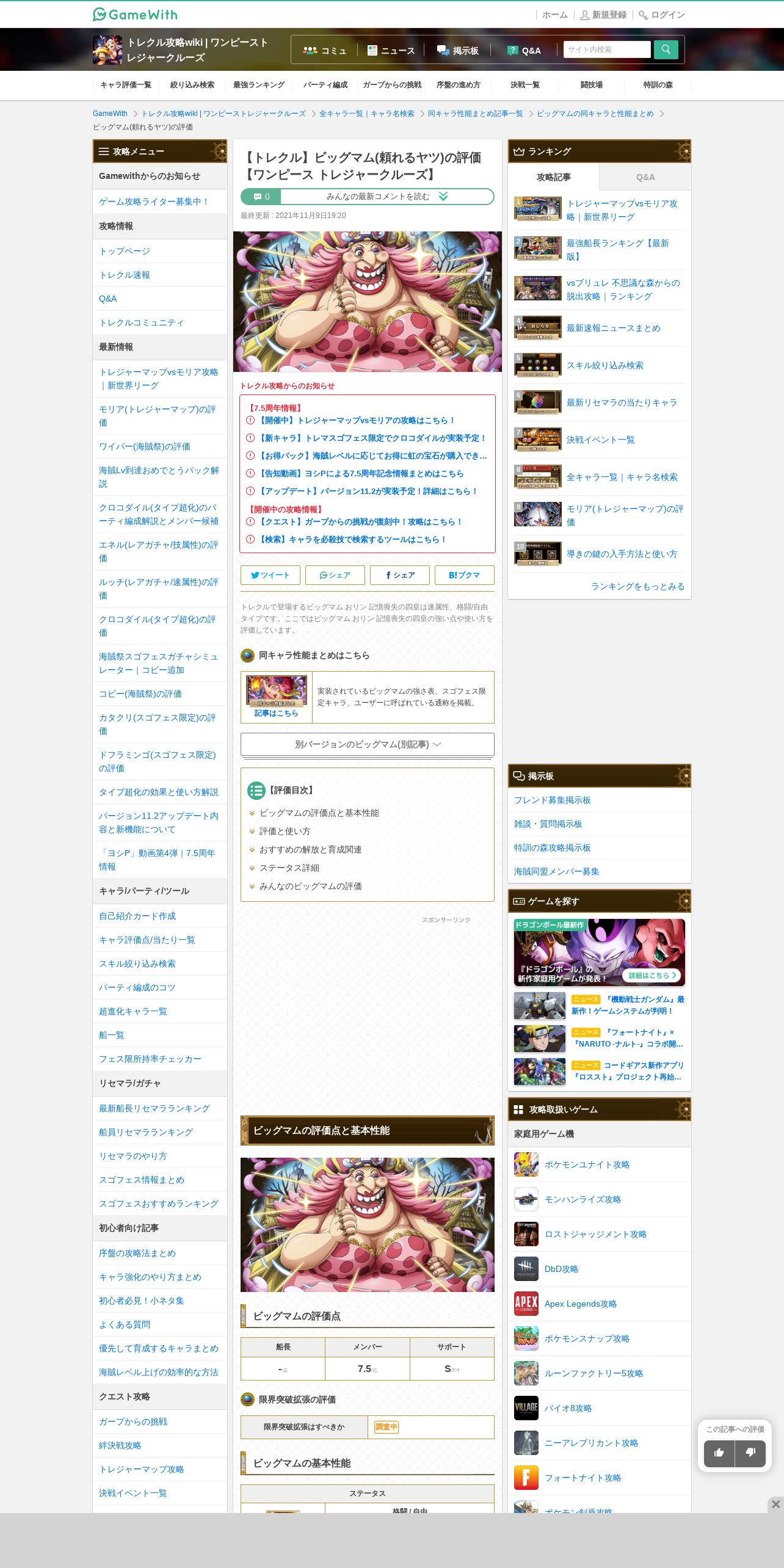784x1568 pixels.
Task: Click ranking #1 thumbnail for トレジャーマップvsモリア
Action: 537,209
